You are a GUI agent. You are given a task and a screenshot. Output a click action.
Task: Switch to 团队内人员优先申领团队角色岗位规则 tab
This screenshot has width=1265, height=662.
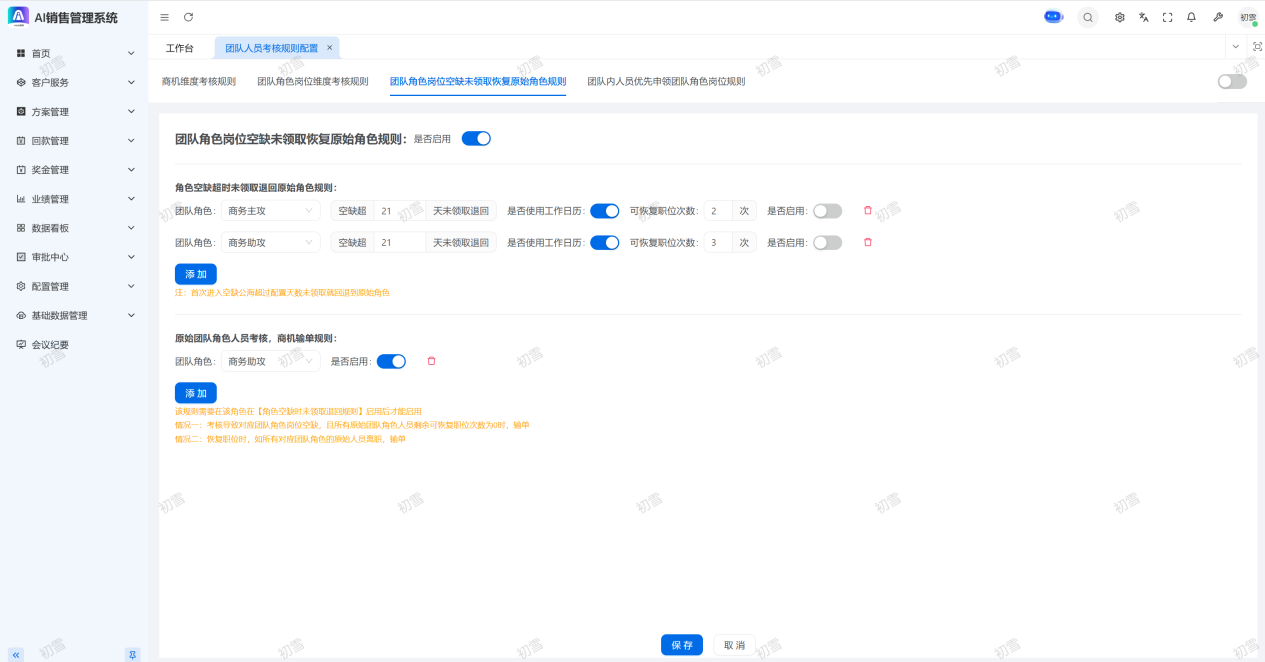[666, 82]
